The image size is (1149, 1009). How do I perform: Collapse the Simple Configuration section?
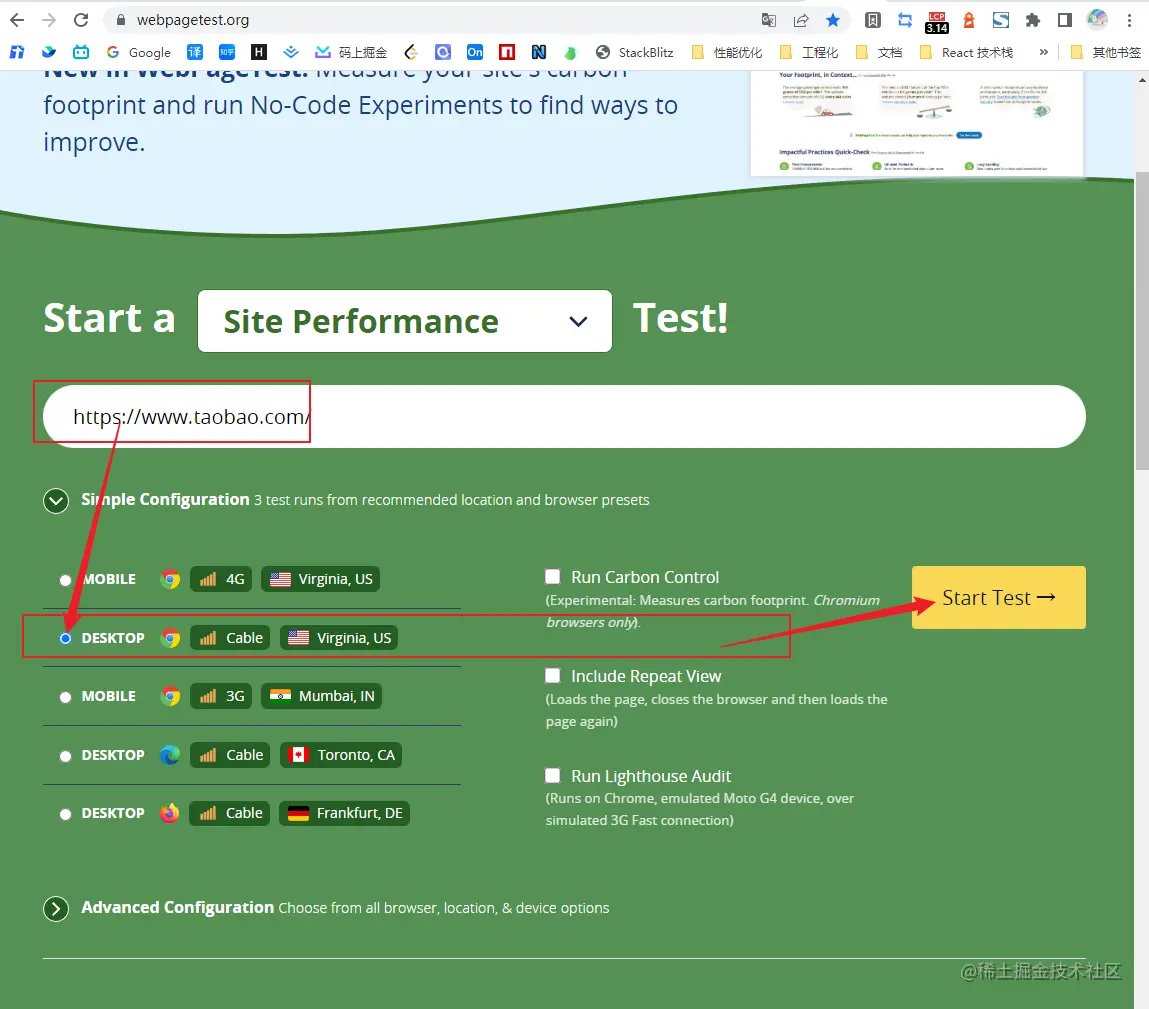click(x=56, y=501)
